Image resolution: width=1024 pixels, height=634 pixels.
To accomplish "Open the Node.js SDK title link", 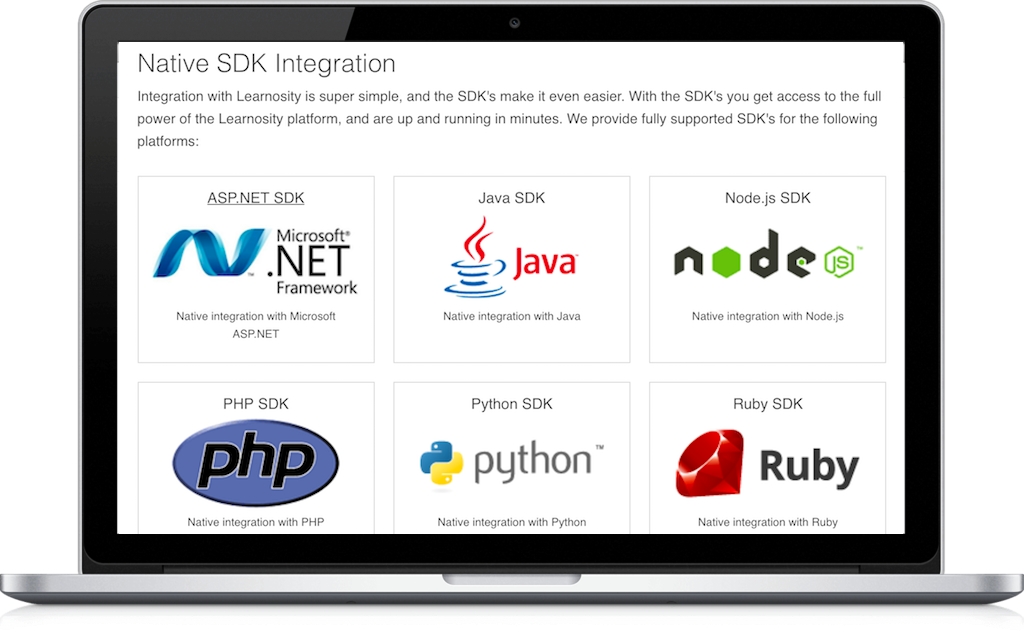I will 768,198.
